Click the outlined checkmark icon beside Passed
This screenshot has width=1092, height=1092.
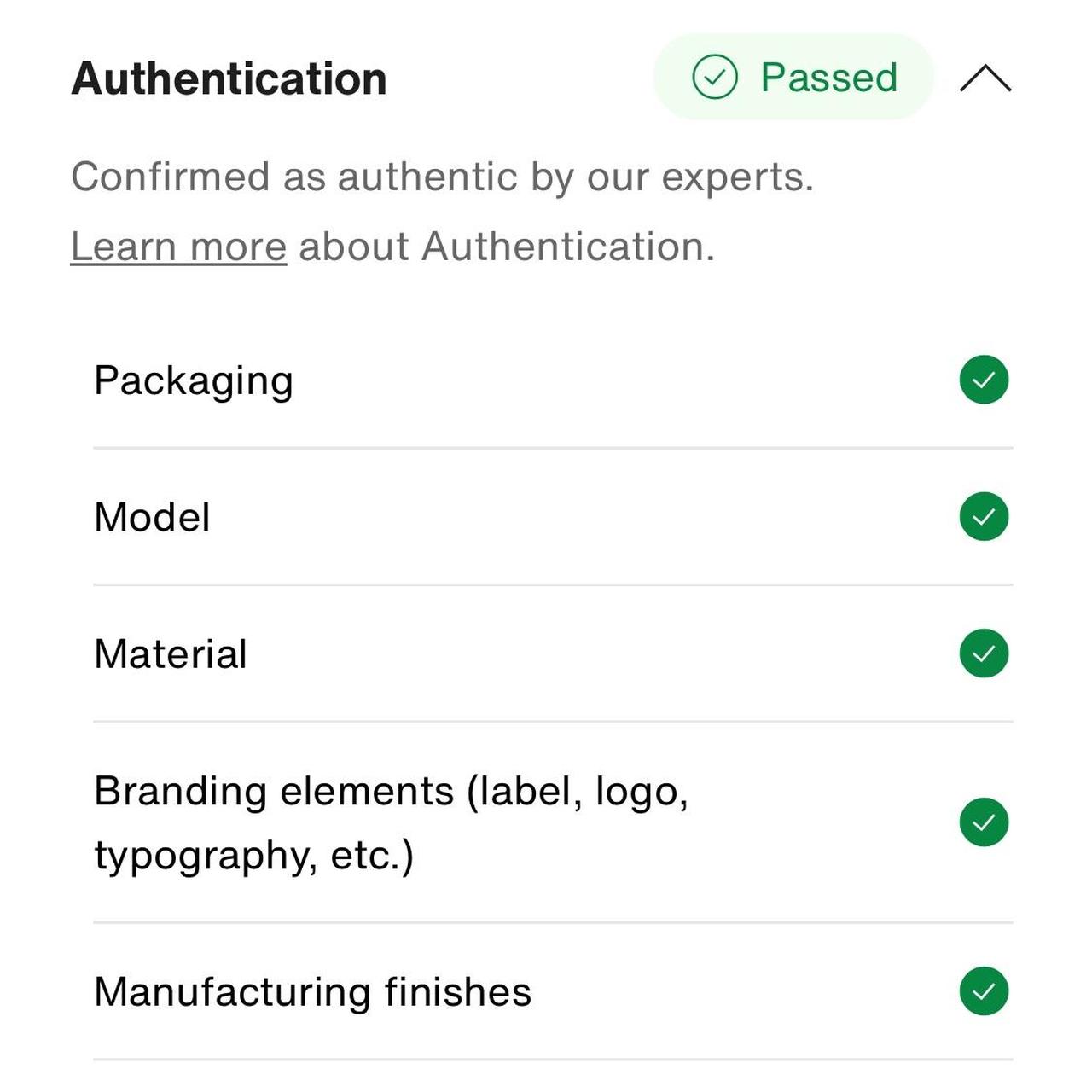point(714,78)
